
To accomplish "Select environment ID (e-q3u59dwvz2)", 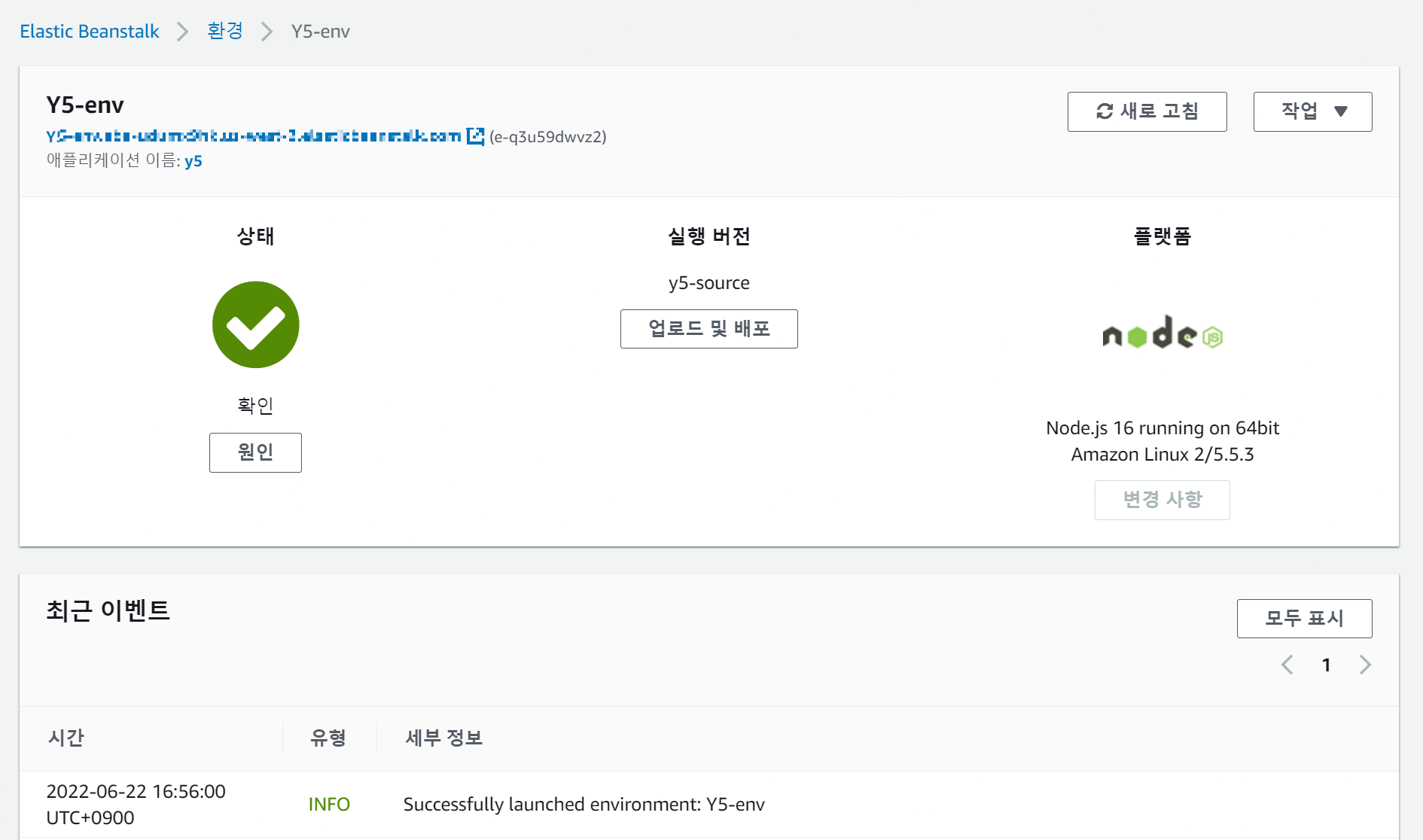I will [548, 137].
